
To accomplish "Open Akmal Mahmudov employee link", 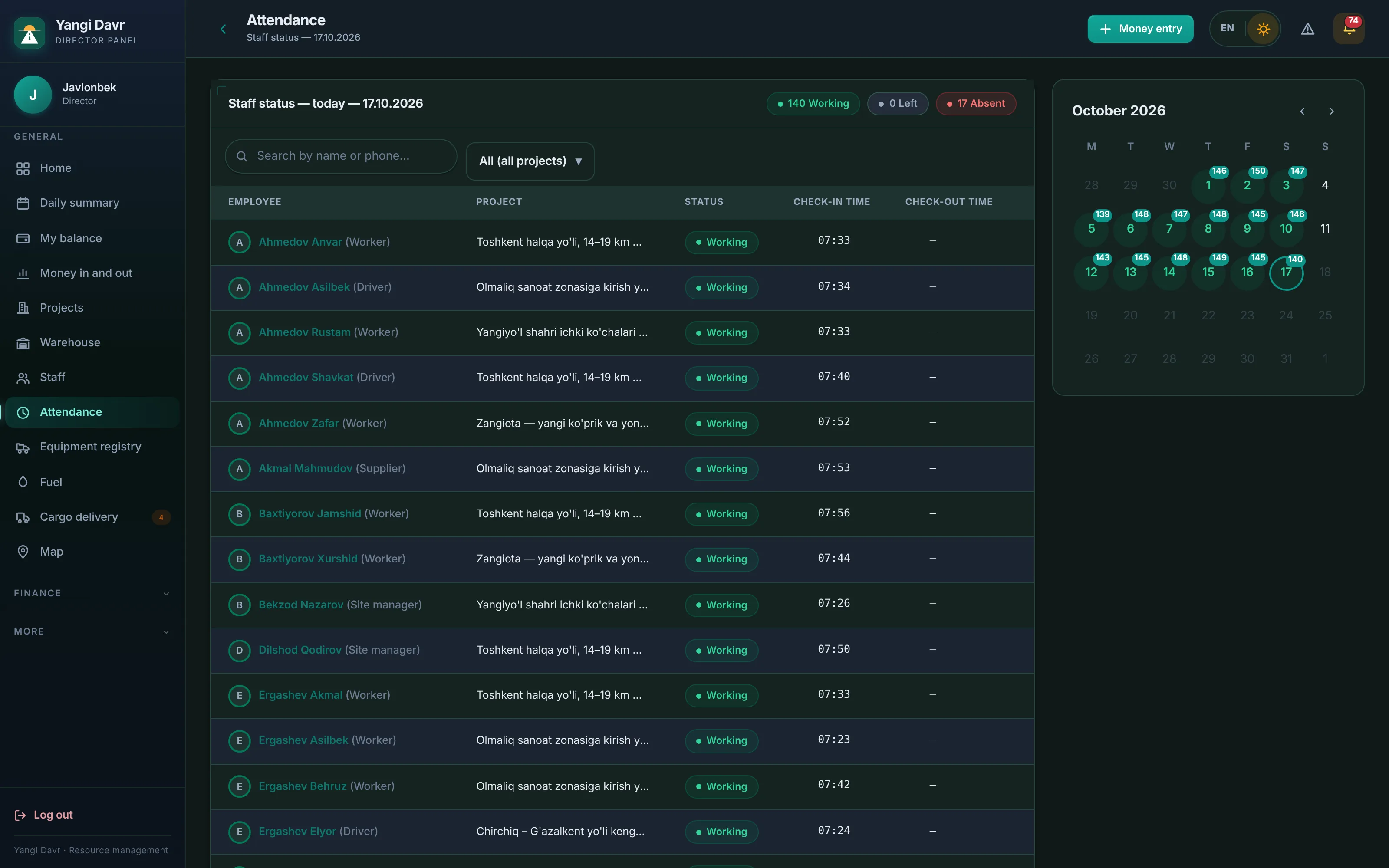I will pos(305,468).
